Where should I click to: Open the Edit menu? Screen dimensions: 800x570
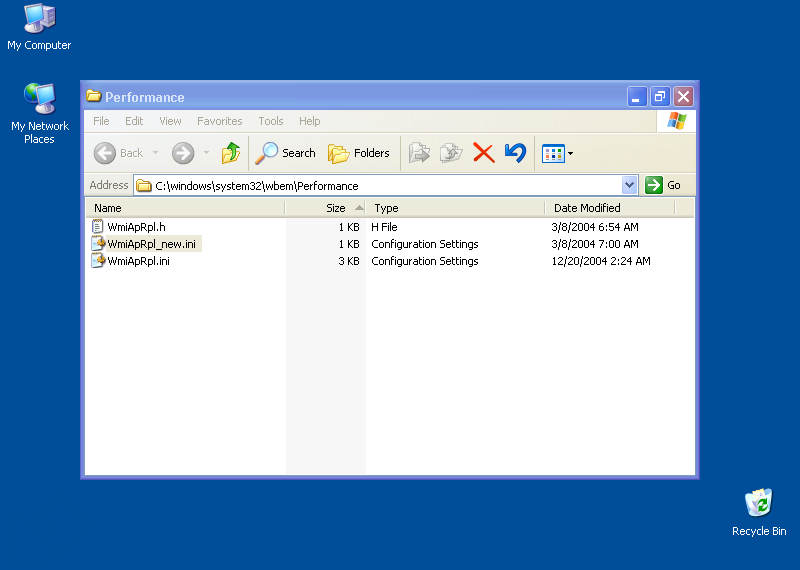pyautogui.click(x=134, y=121)
